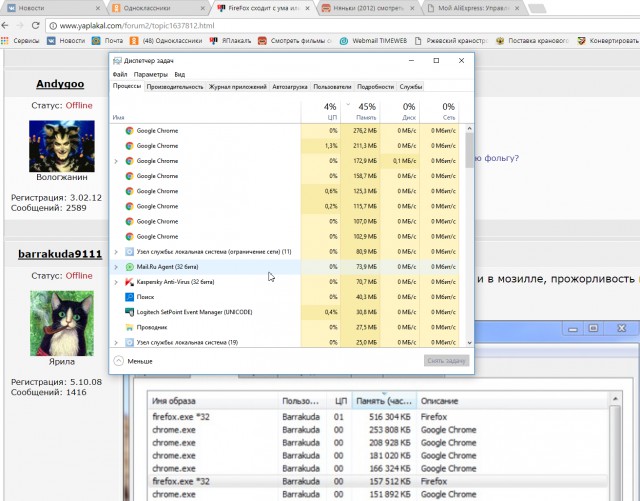Image resolution: width=640 pixels, height=501 pixels.
Task: Select Chrome process using 211,3 МБ
Action: point(285,146)
